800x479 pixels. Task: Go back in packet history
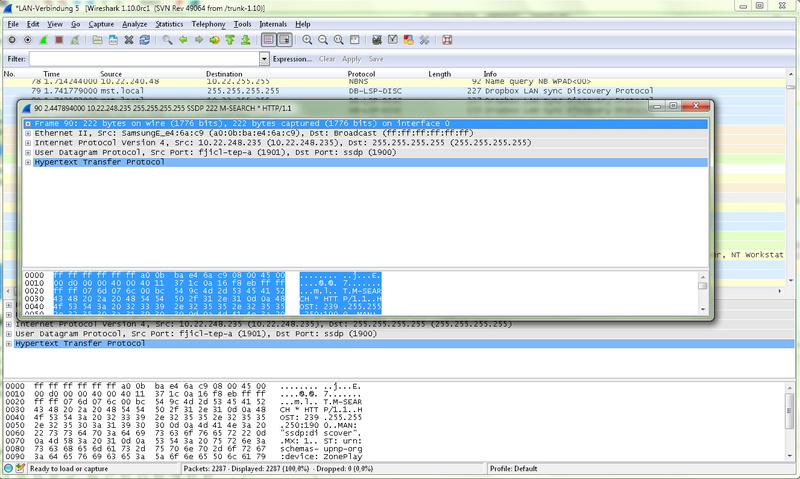183,40
